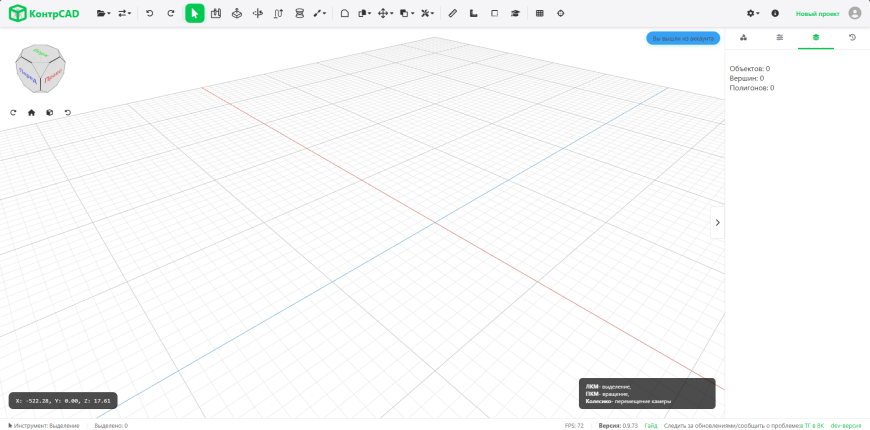Select the revolve solid tool icon
The image size is (870, 430).
[x=237, y=13]
